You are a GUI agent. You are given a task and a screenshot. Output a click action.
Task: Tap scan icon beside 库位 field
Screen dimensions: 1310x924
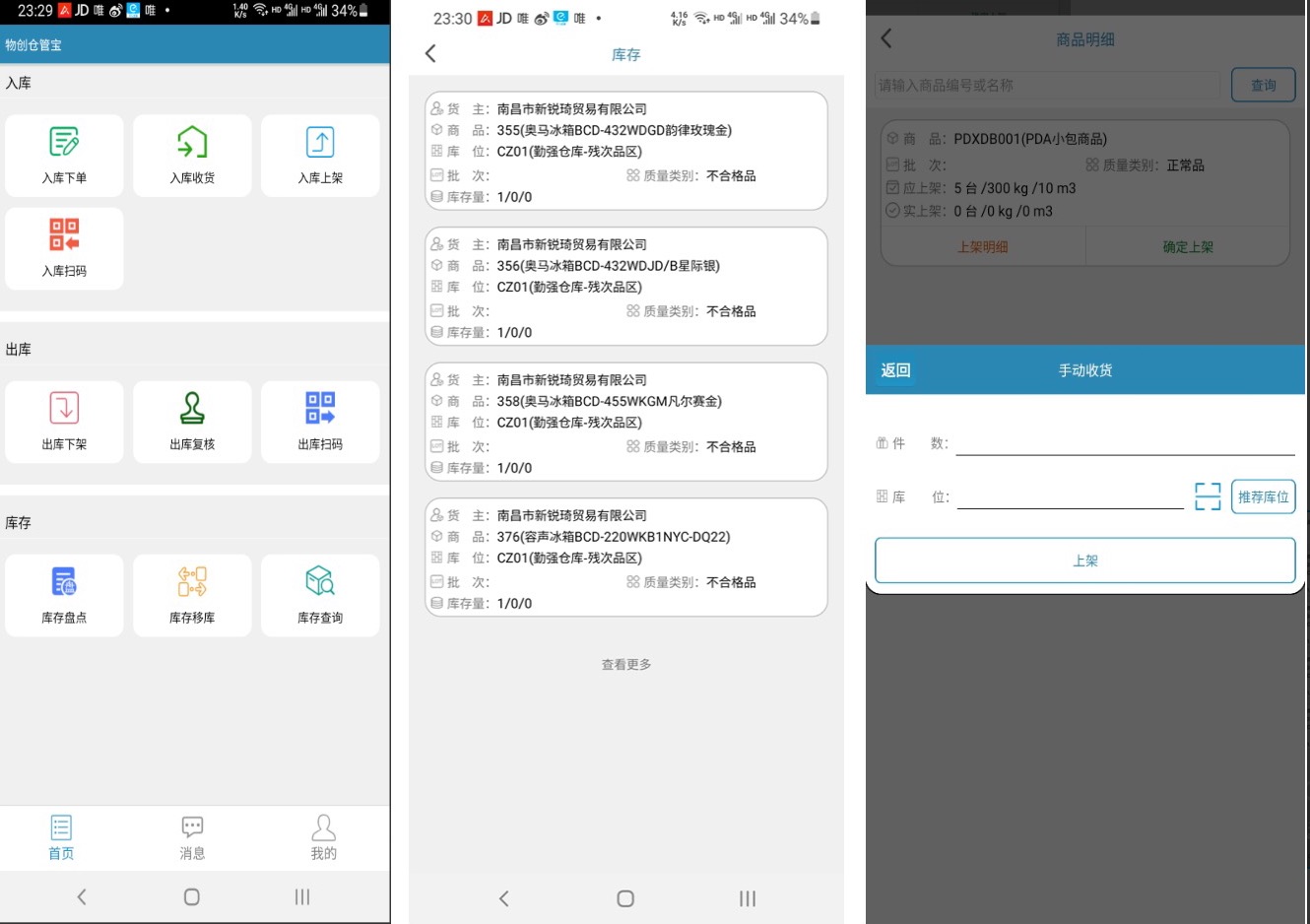[1208, 496]
